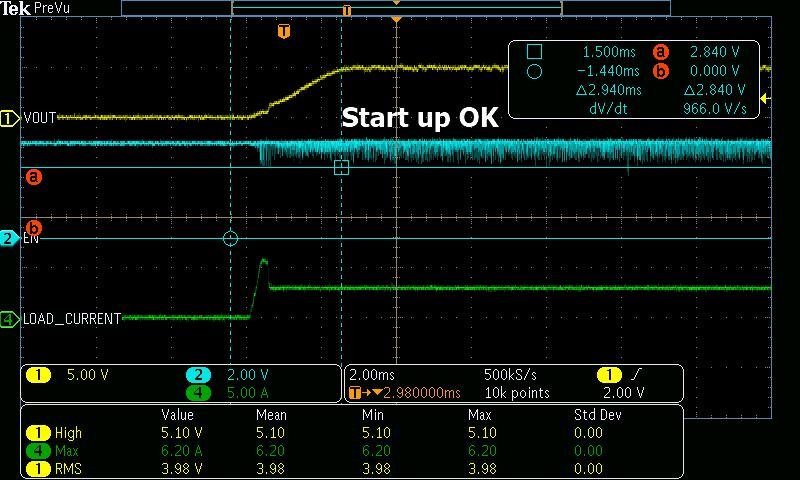800x480 pixels.
Task: Click the Max column header
Action: (x=480, y=415)
